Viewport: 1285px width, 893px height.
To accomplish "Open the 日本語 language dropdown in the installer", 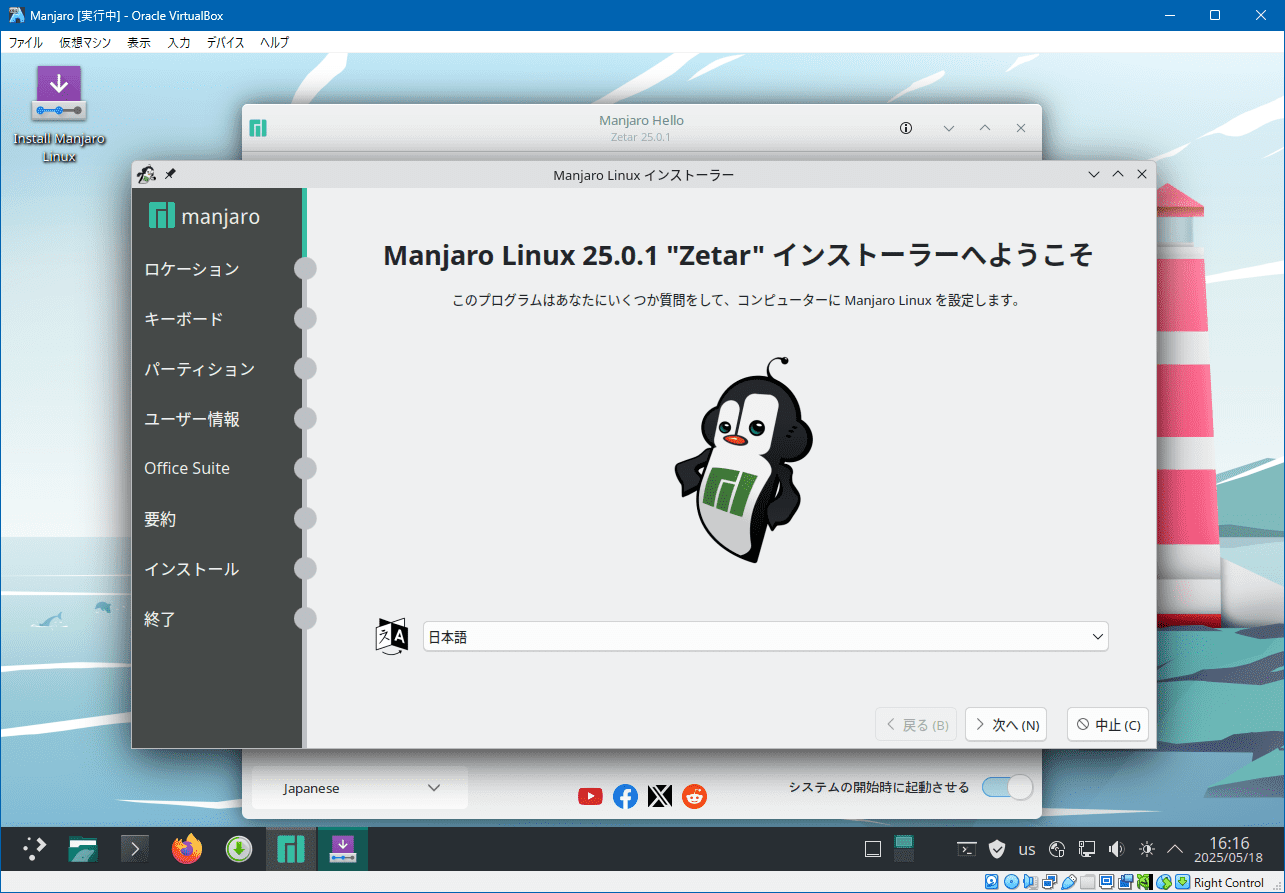I will pos(766,636).
